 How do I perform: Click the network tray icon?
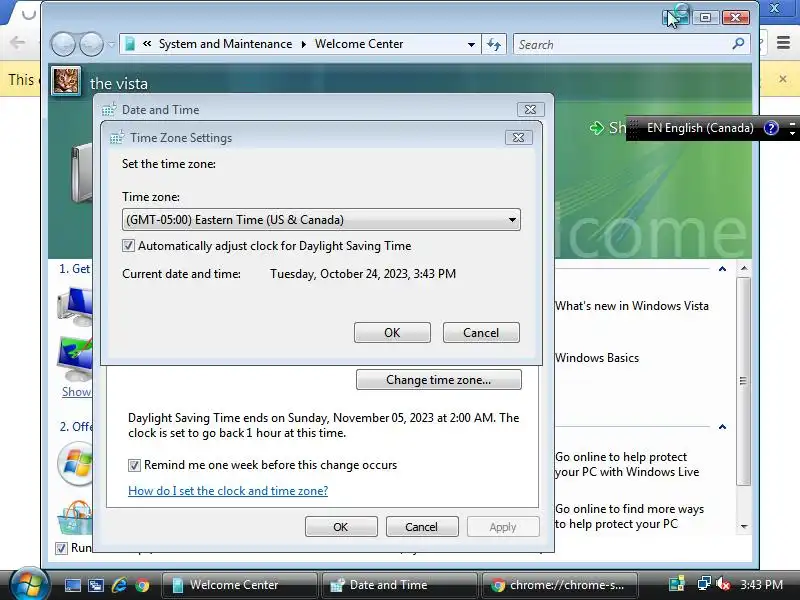point(704,584)
